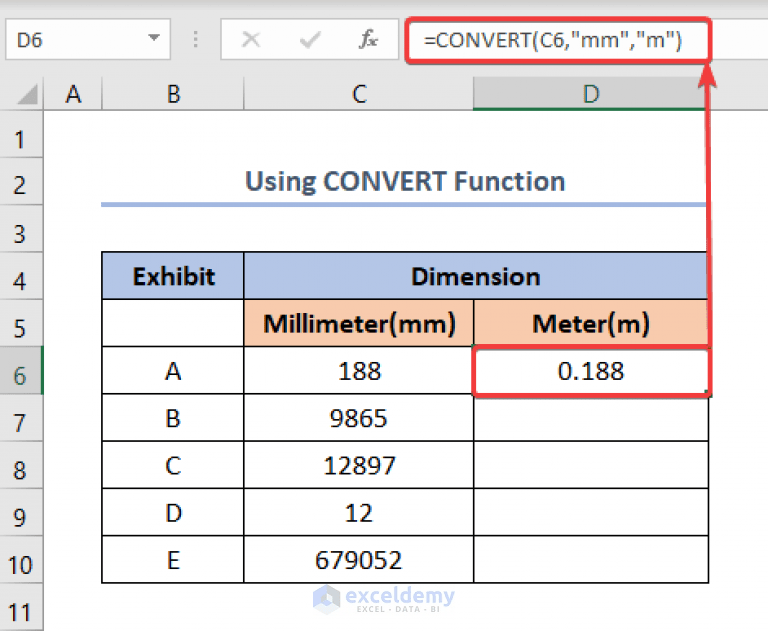
Task: Select cell D6 showing 0.188
Action: coord(591,371)
